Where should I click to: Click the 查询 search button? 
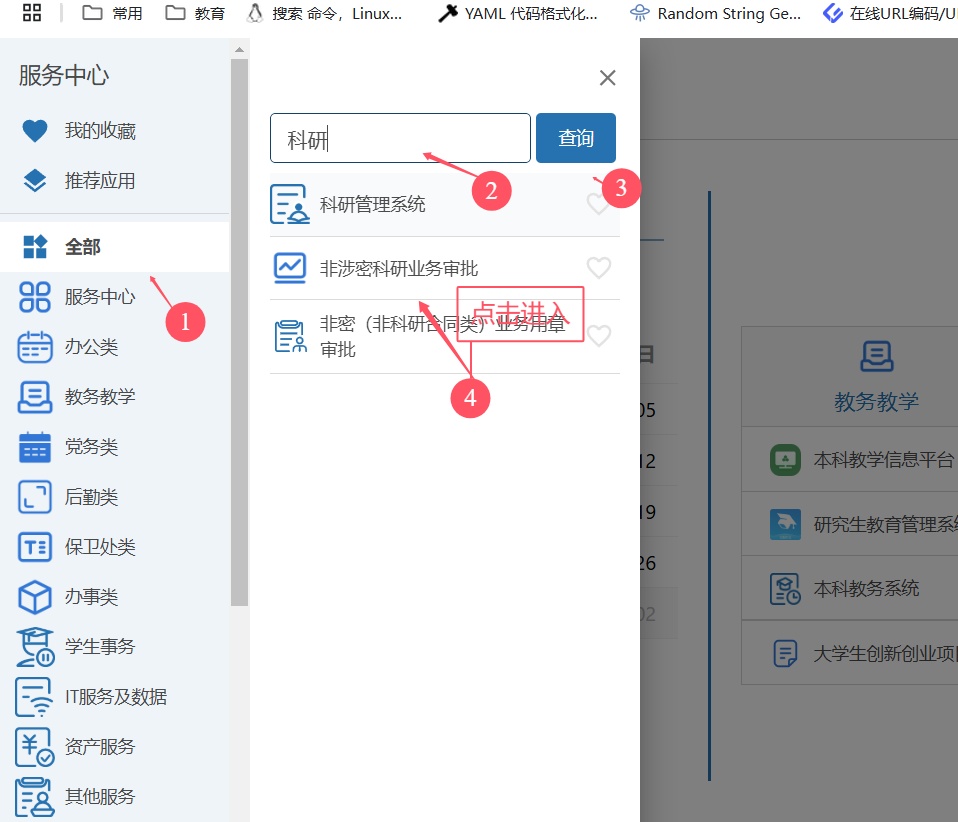tap(575, 138)
